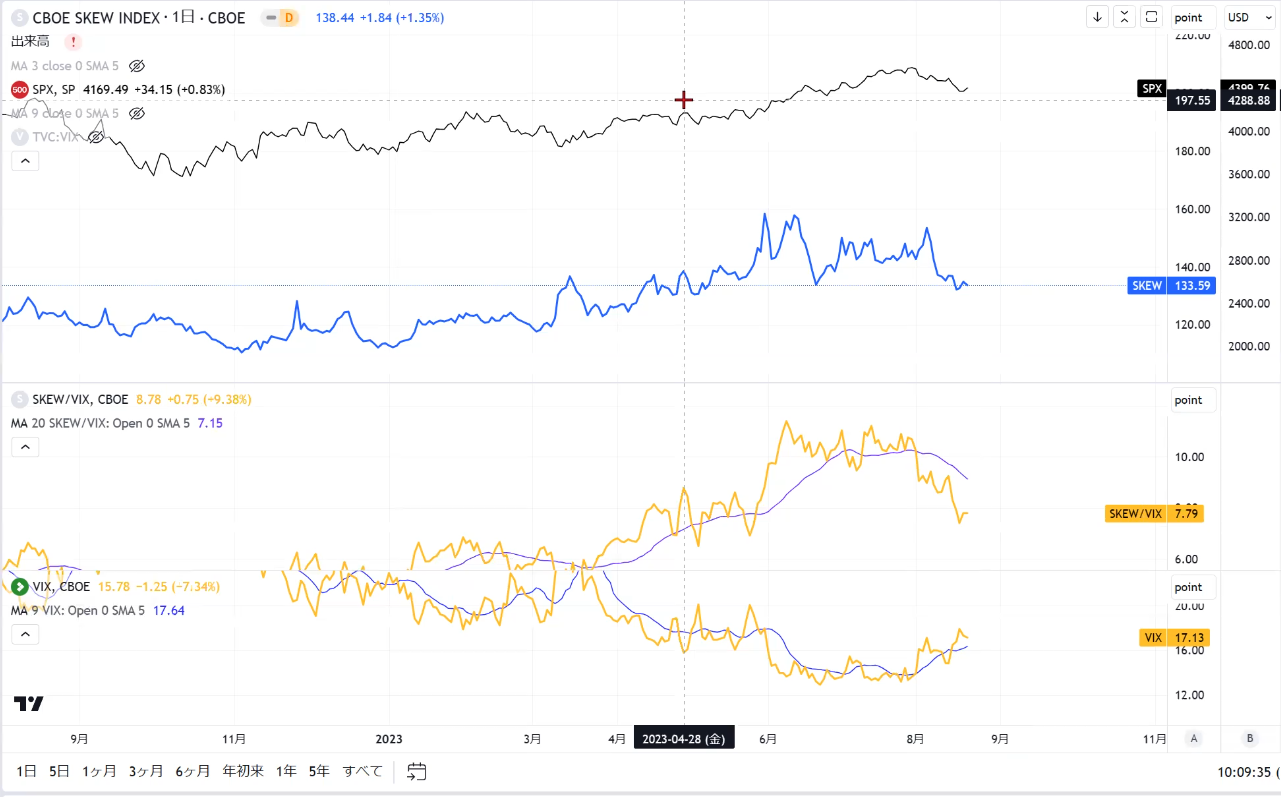Image resolution: width=1281 pixels, height=797 pixels.
Task: Click the 197.55 crosshair price label
Action: pos(1193,100)
